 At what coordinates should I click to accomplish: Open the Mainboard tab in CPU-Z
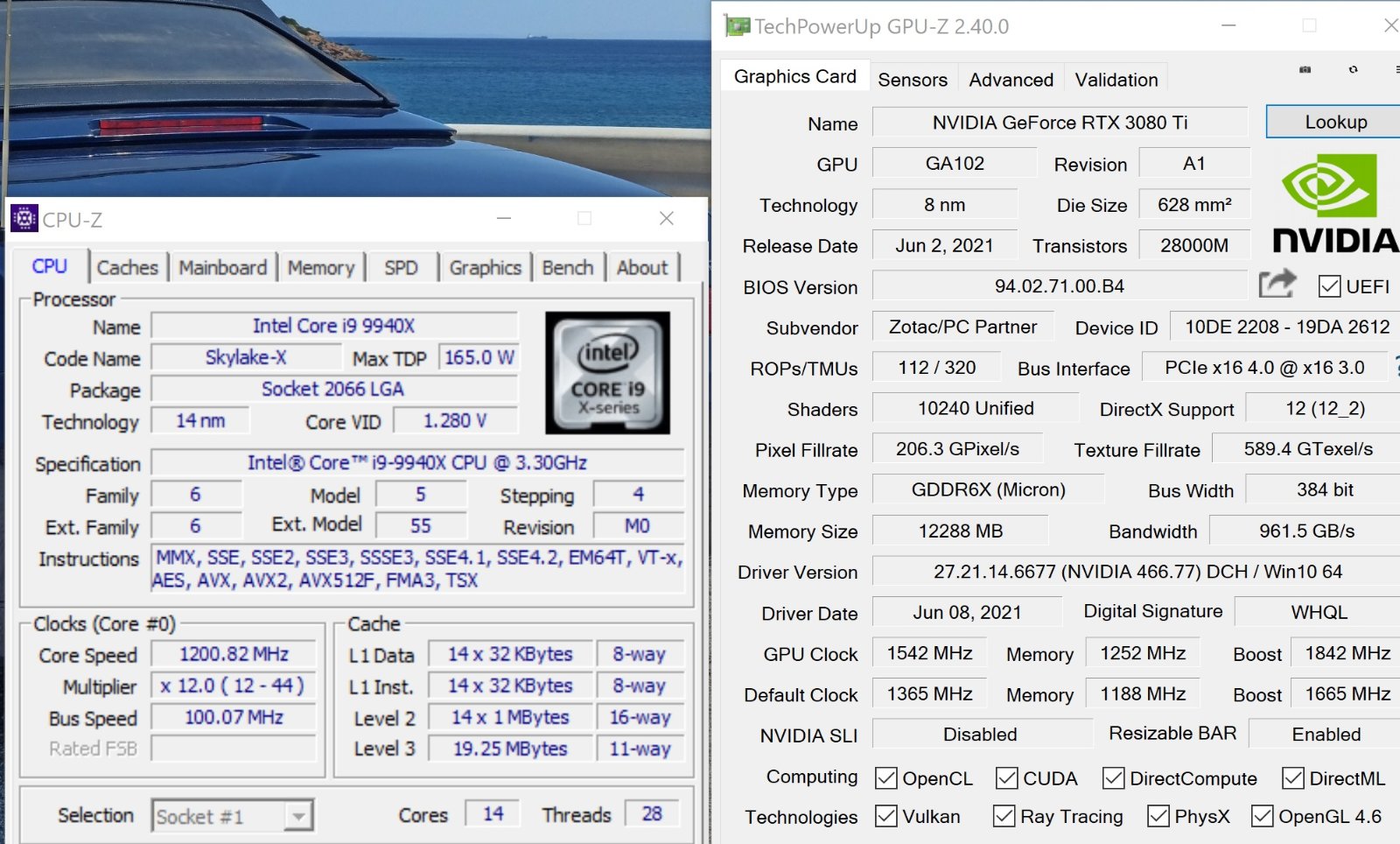coord(223,267)
